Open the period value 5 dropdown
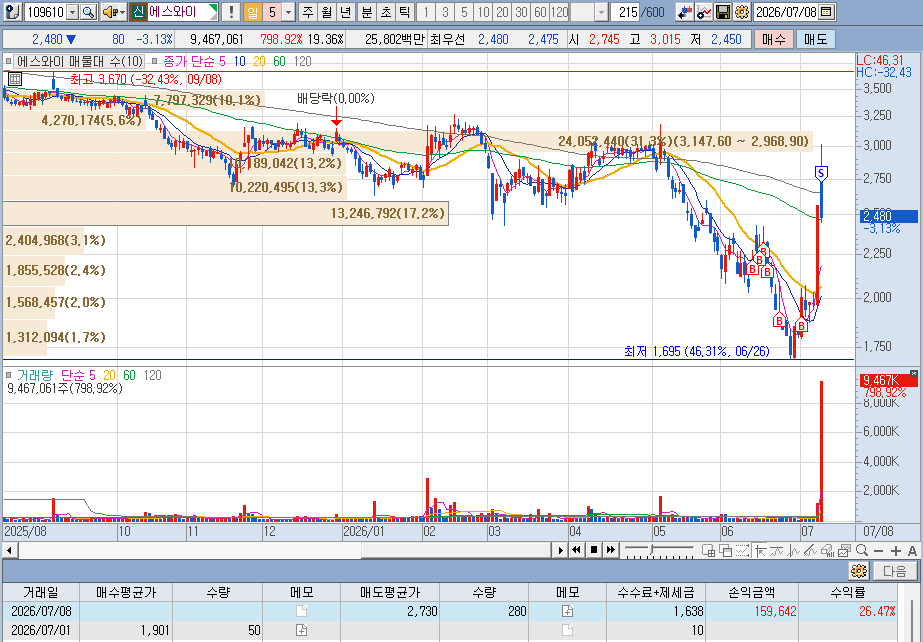 click(x=288, y=12)
